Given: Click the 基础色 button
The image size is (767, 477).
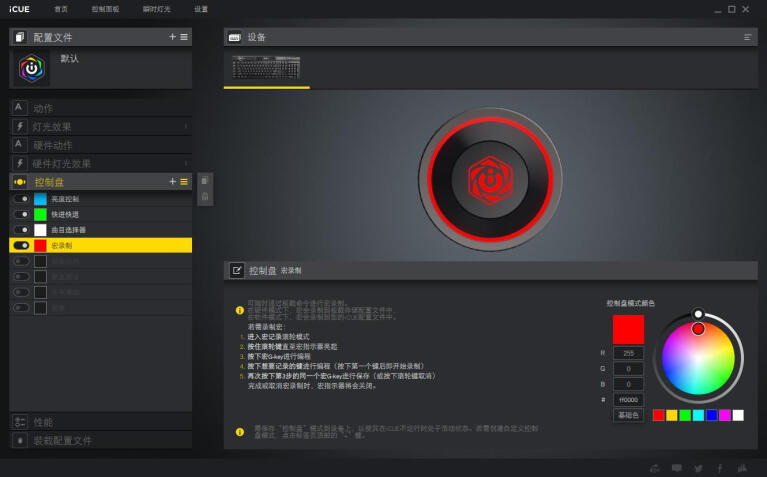Looking at the screenshot, I should tap(628, 415).
